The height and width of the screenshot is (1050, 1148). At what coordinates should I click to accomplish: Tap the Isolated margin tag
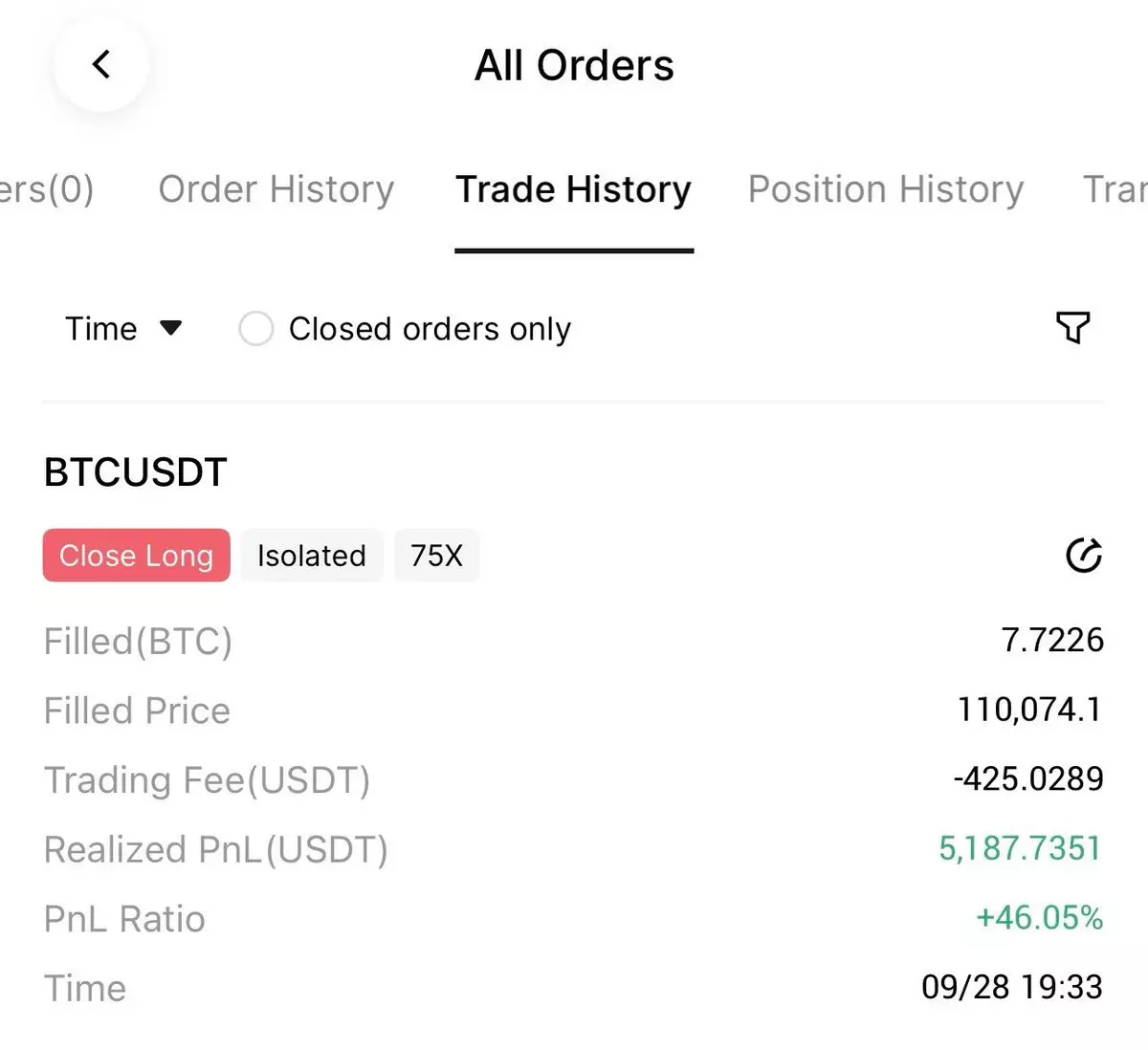click(311, 556)
